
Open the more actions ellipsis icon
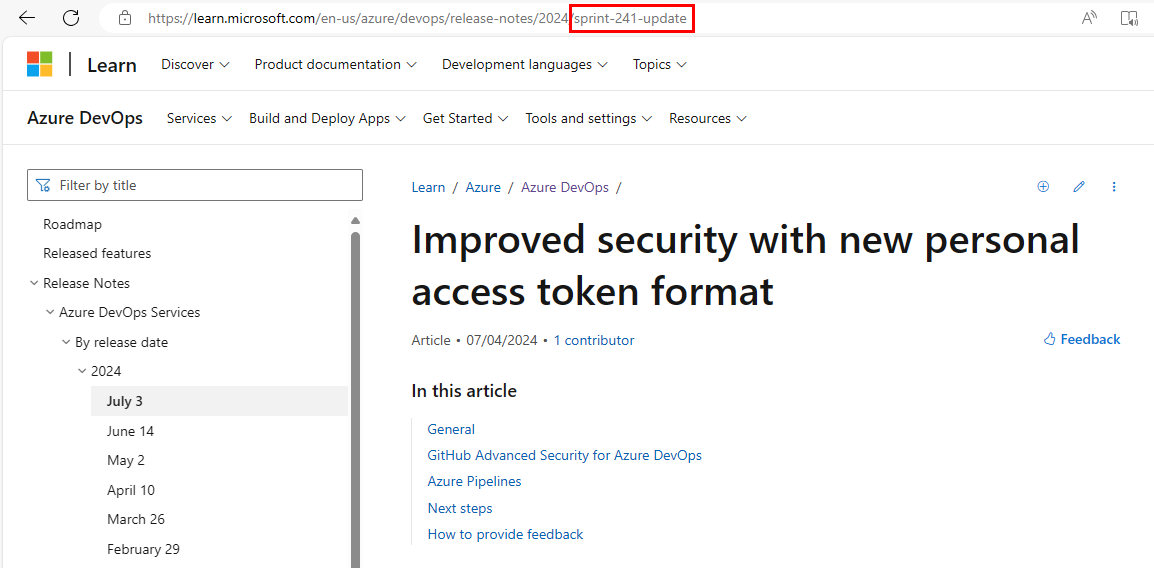click(x=1114, y=187)
